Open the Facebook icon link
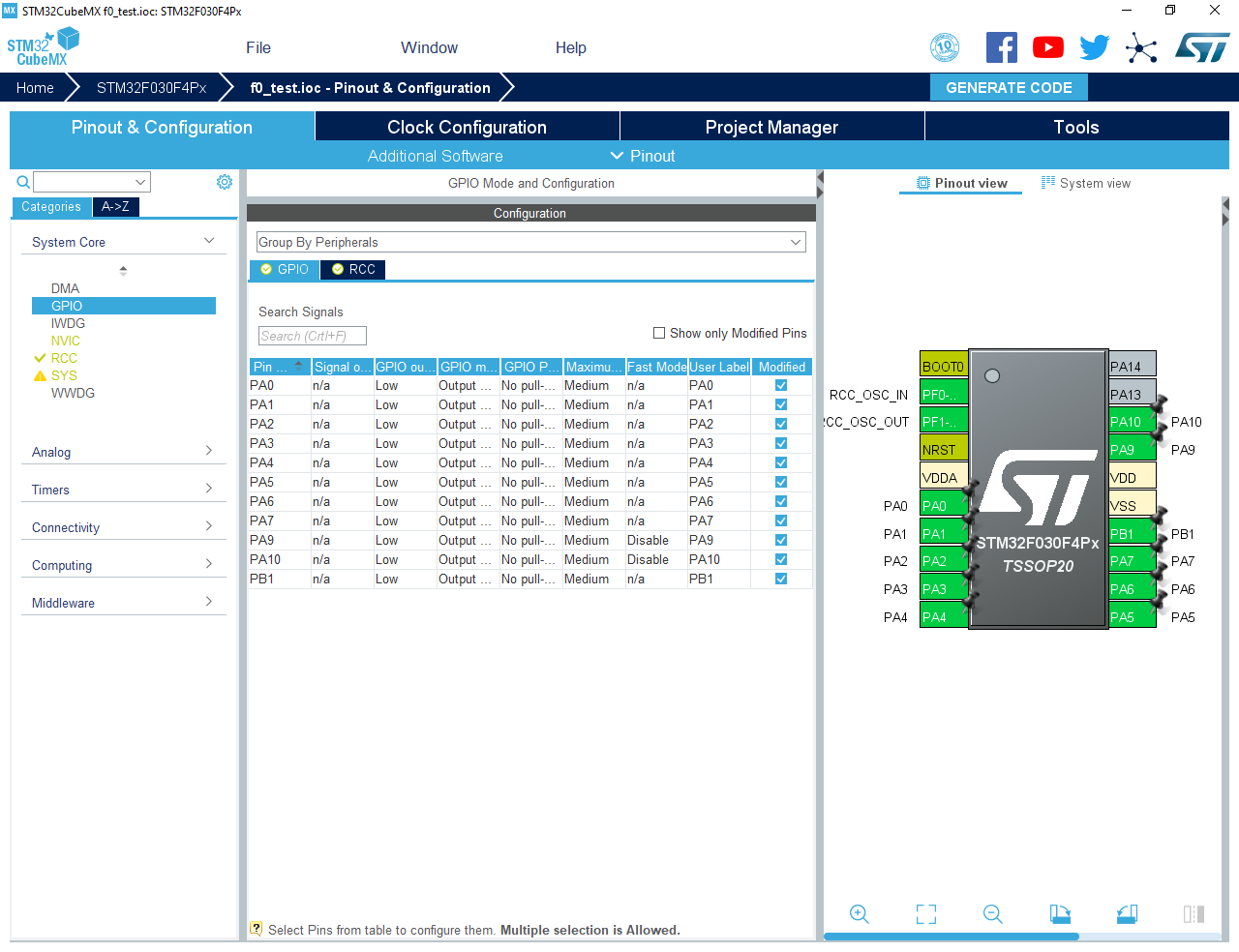The height and width of the screenshot is (952, 1239). tap(1002, 47)
